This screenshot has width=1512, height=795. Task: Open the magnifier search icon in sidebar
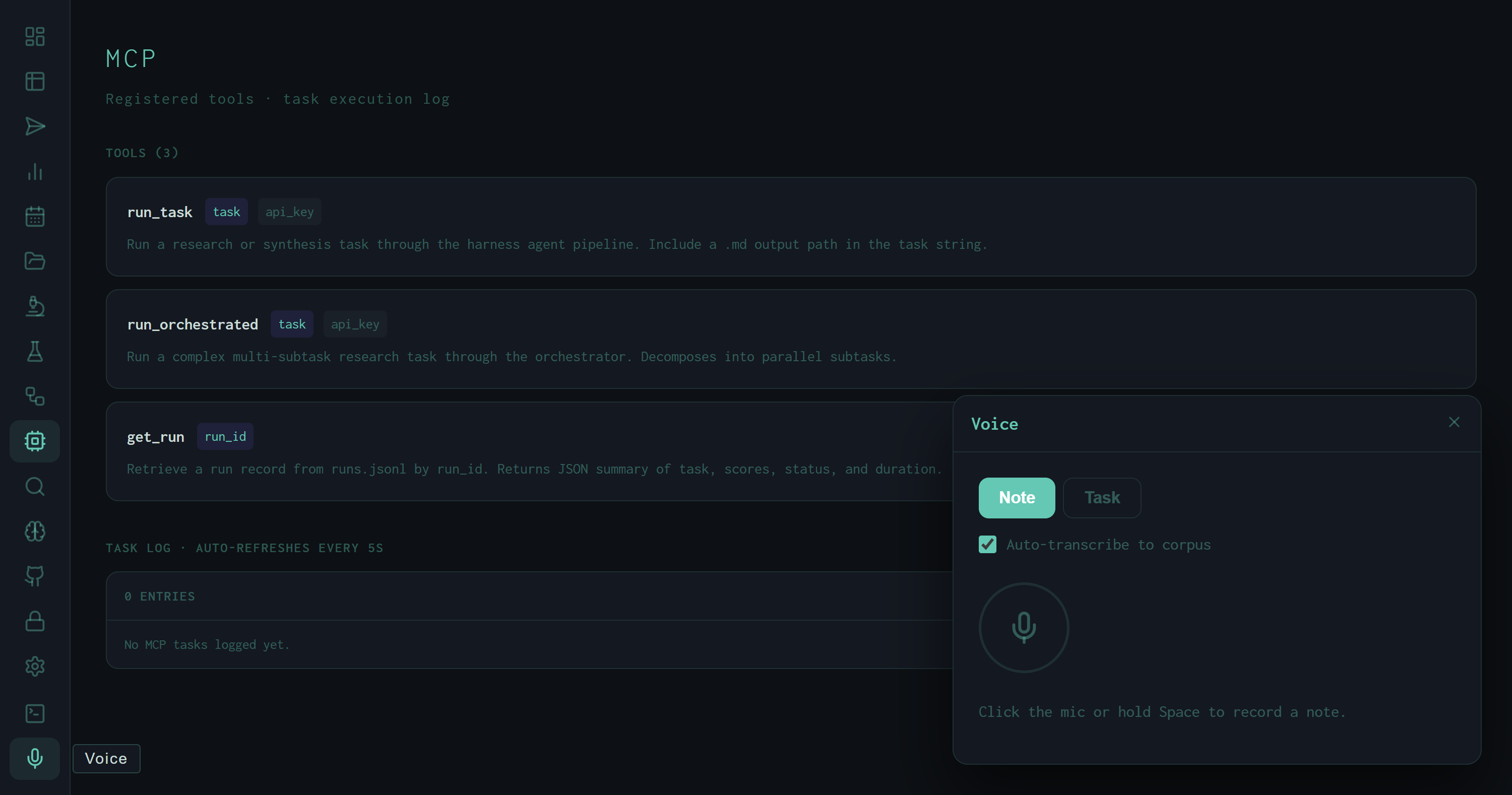coord(35,486)
